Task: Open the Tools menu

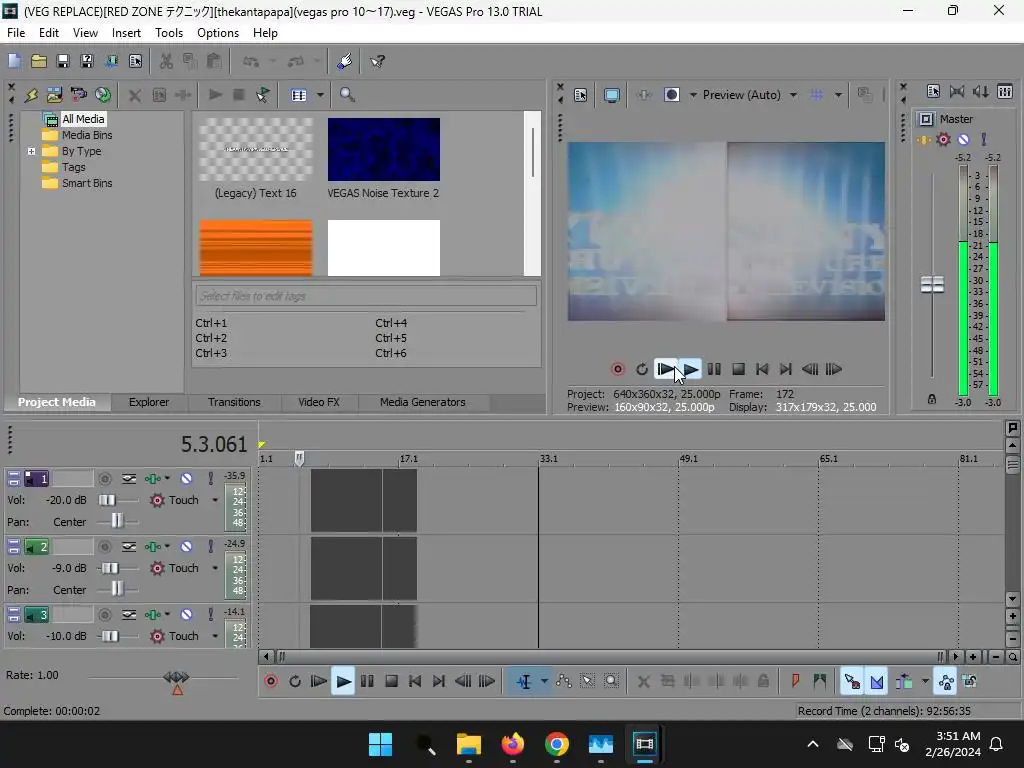Action: [168, 33]
